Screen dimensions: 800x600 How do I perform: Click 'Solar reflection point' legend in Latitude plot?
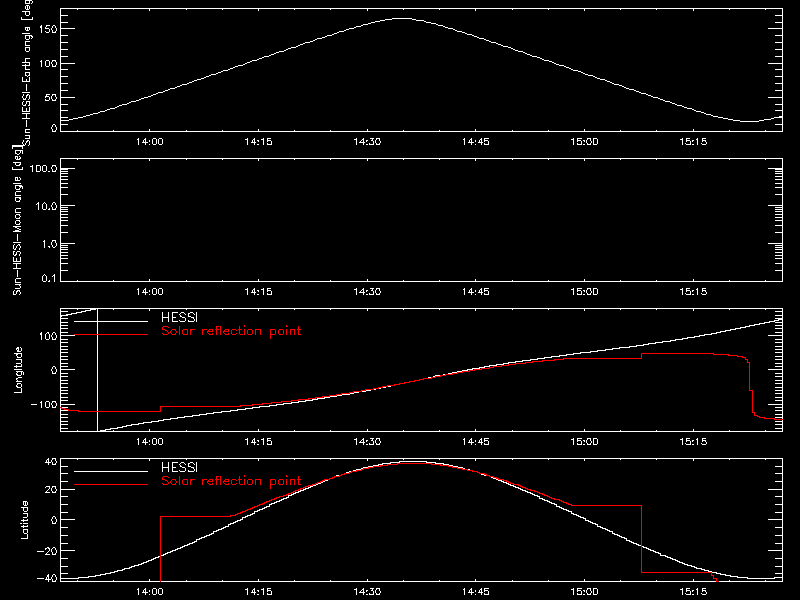[231, 481]
